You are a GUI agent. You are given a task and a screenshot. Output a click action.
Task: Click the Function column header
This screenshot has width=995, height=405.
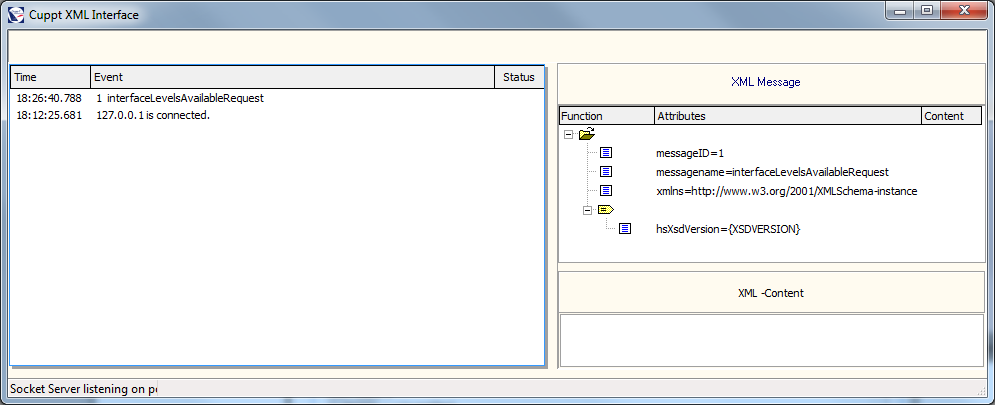coord(606,116)
